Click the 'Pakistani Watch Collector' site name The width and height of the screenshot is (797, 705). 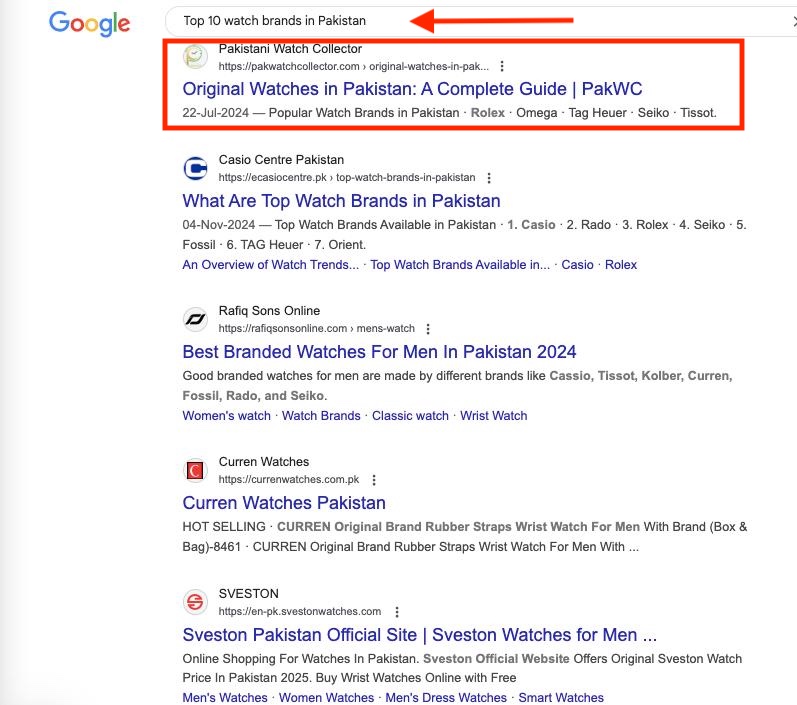click(290, 49)
